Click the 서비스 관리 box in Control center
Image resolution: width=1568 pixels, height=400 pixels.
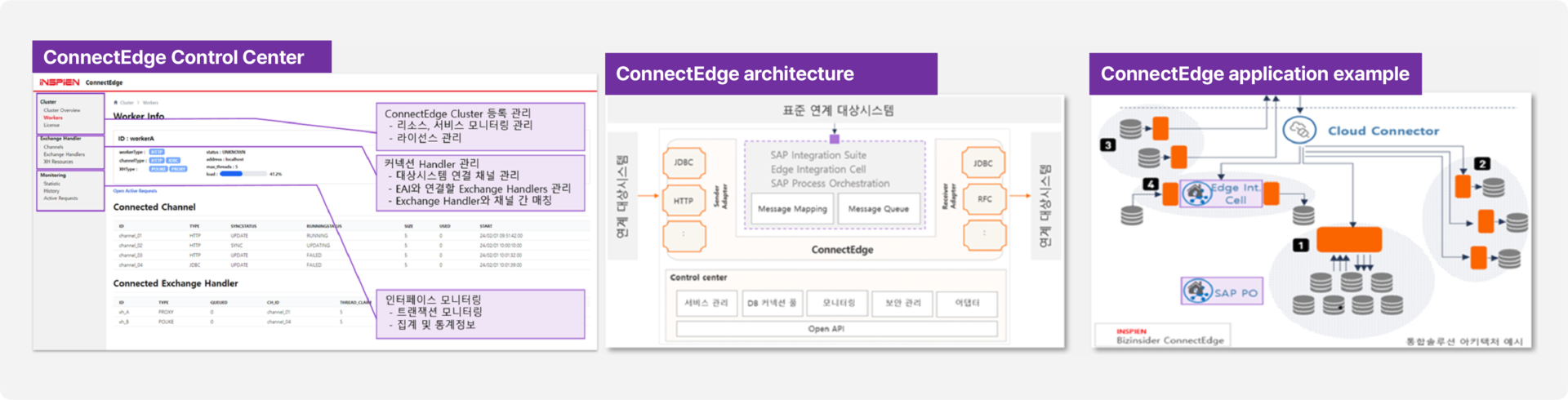pos(706,303)
